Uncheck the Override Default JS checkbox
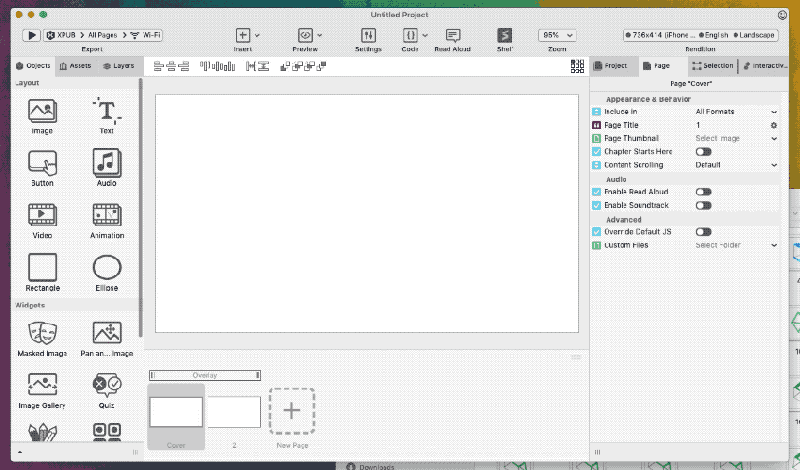Viewport: 800px width, 470px height. [596, 232]
